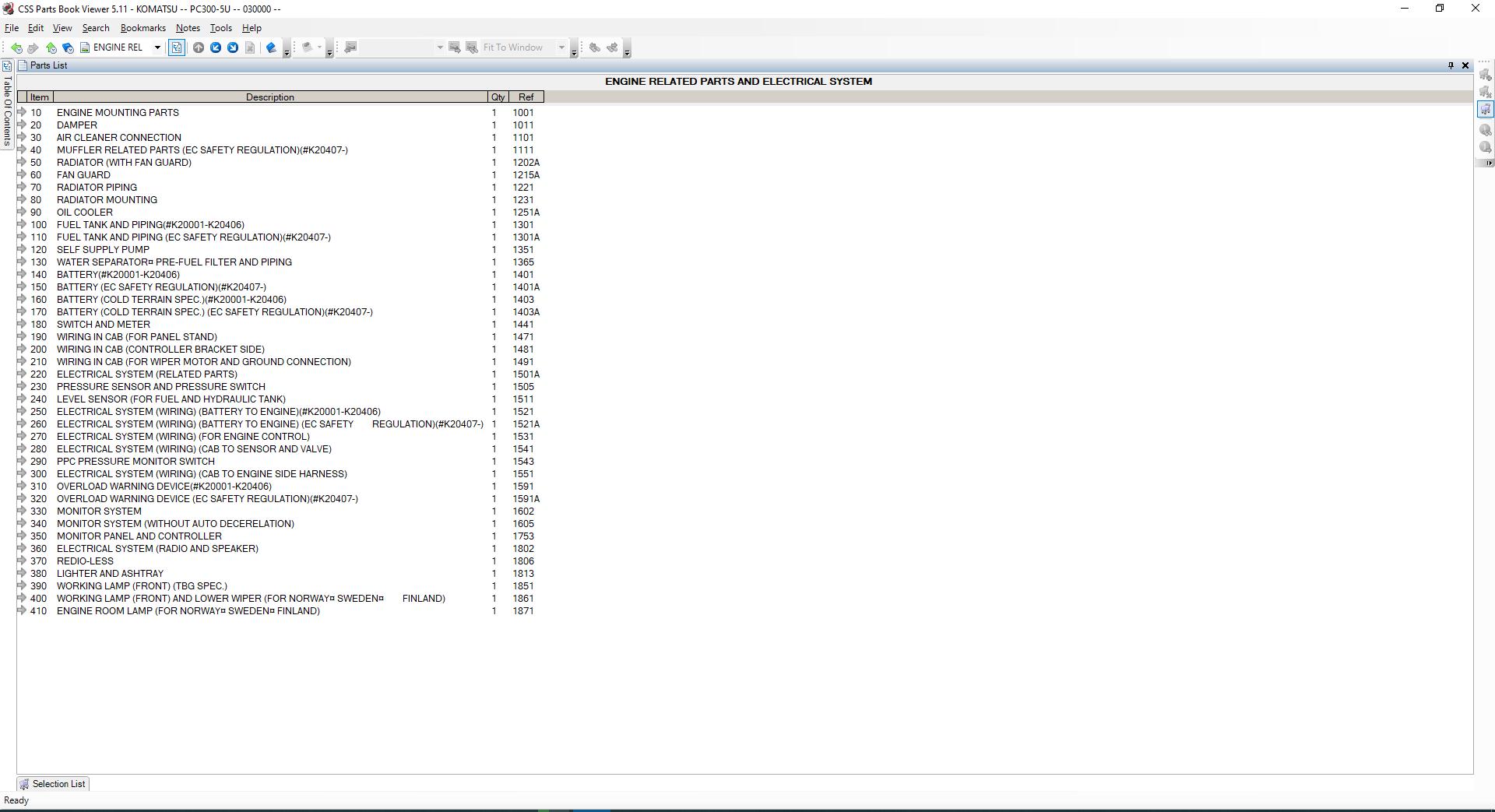This screenshot has width=1495, height=812.
Task: Click the info-with-arrow icon in right sidebar
Action: click(1486, 147)
